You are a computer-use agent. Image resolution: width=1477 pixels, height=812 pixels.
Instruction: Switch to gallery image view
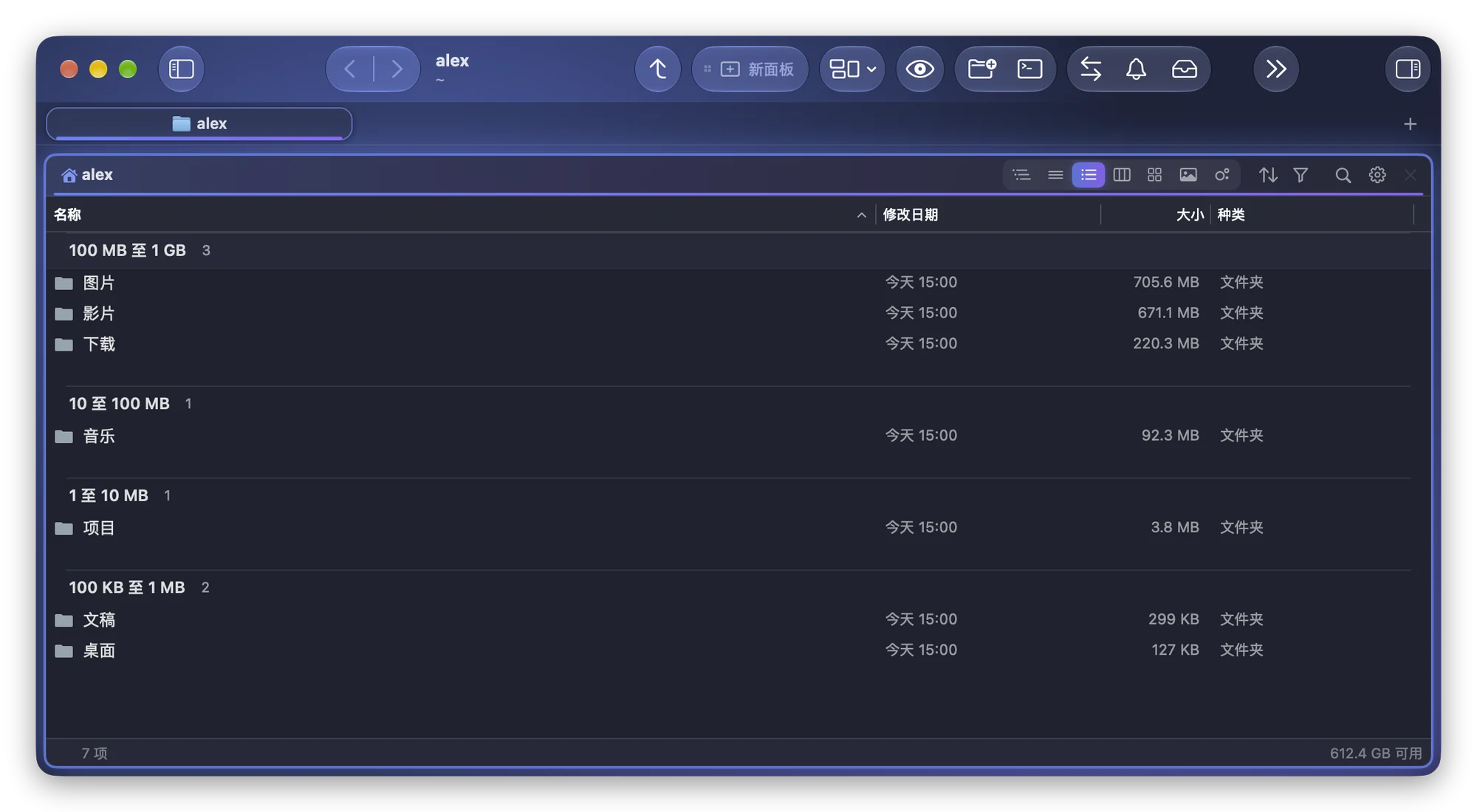coord(1188,175)
